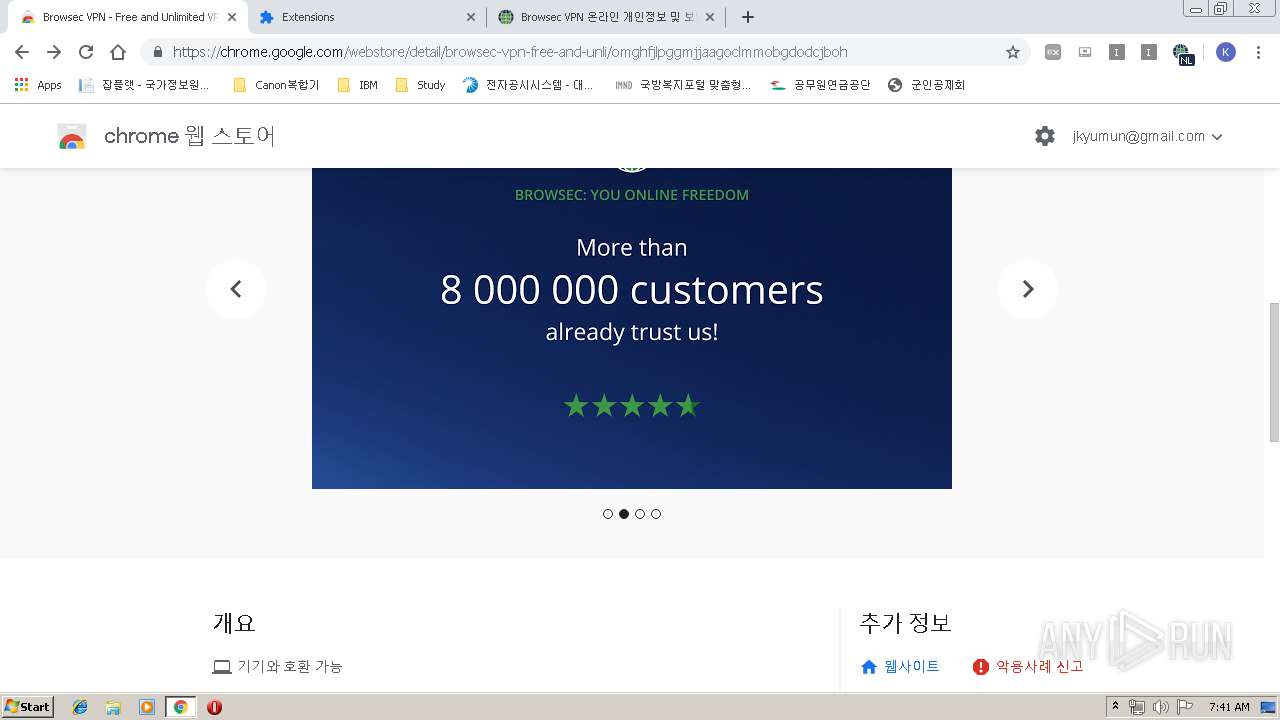Report abuse via 악용사례 신고
1280x720 pixels.
[x=1028, y=667]
